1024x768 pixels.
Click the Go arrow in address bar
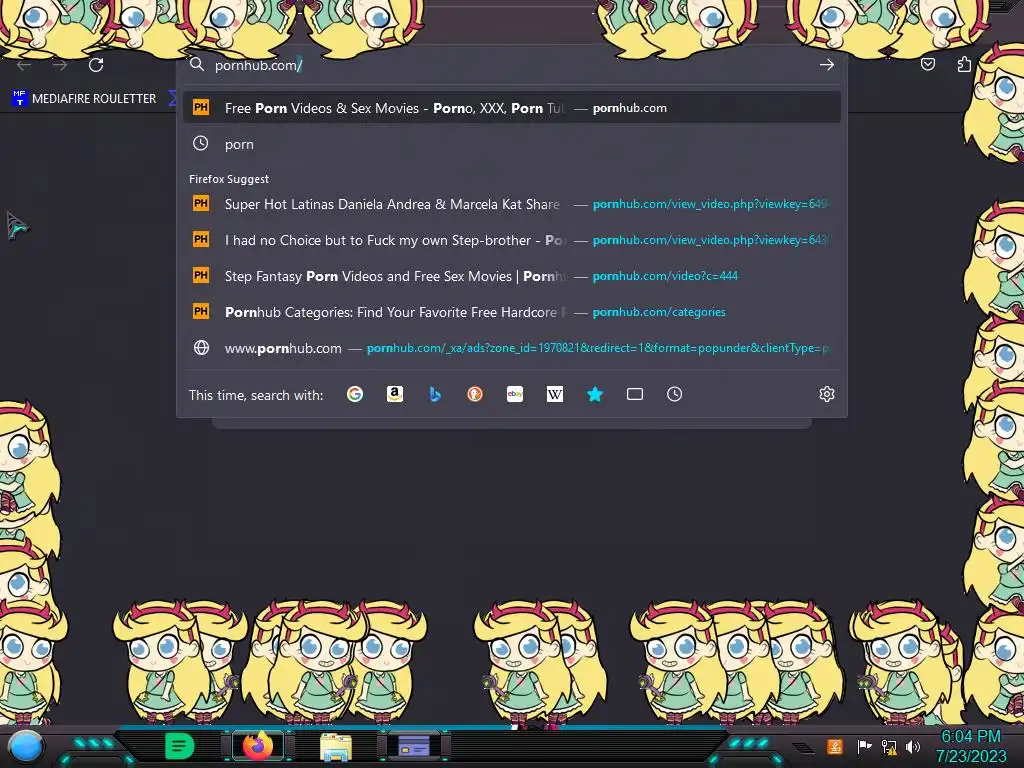(827, 65)
